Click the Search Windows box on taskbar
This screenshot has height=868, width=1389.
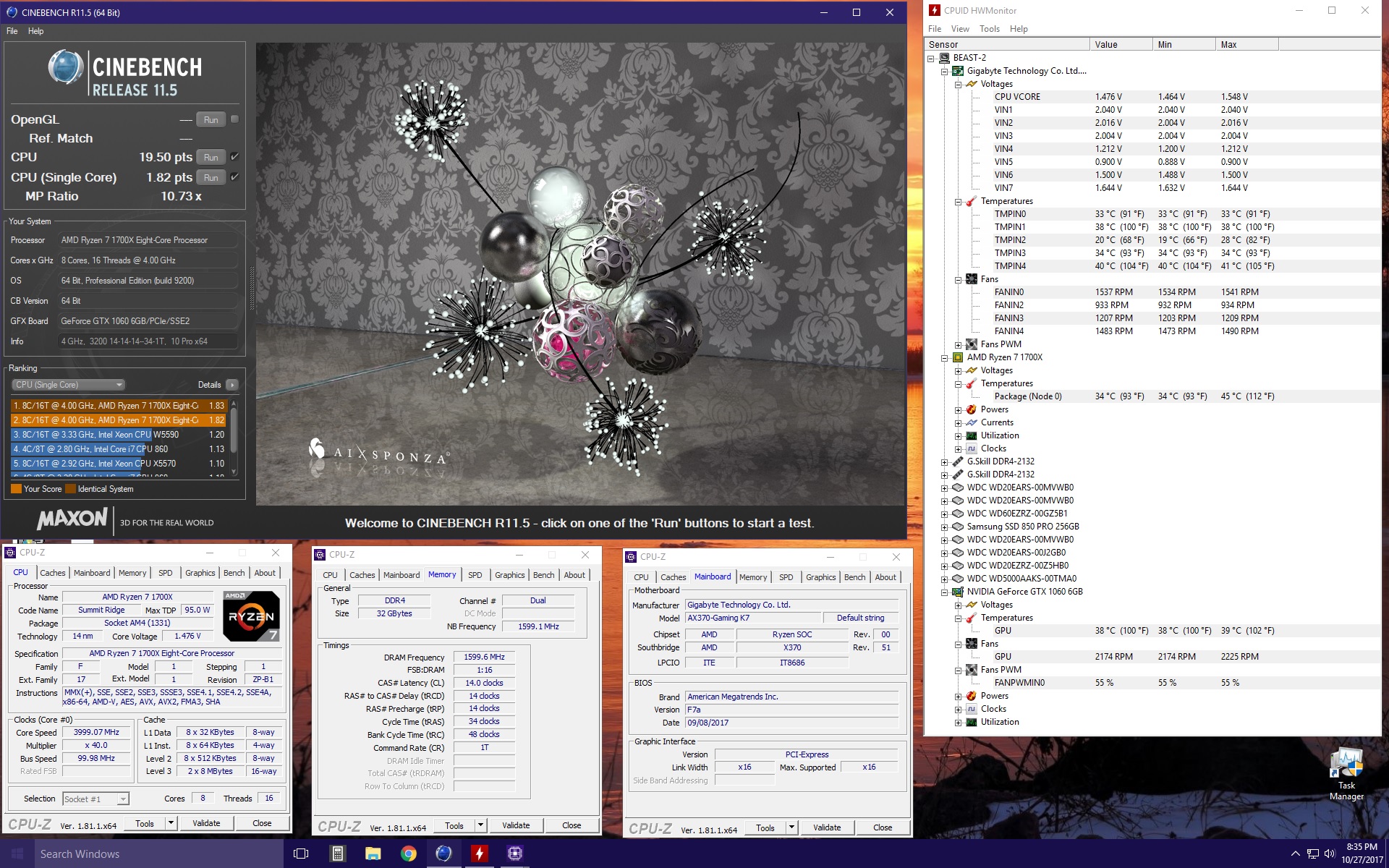159,854
